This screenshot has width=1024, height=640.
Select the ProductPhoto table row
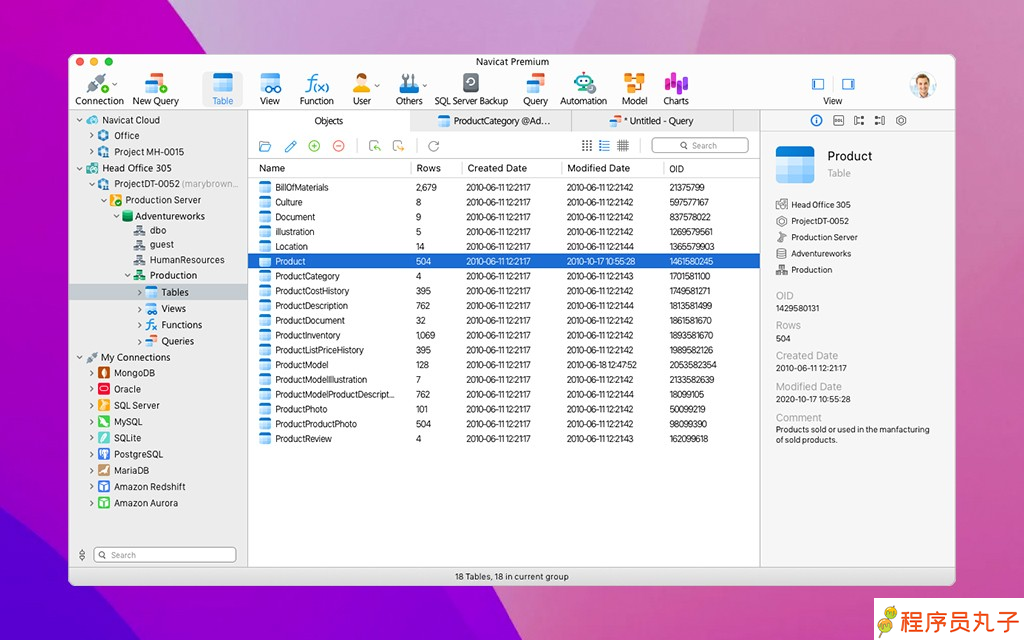[504, 409]
